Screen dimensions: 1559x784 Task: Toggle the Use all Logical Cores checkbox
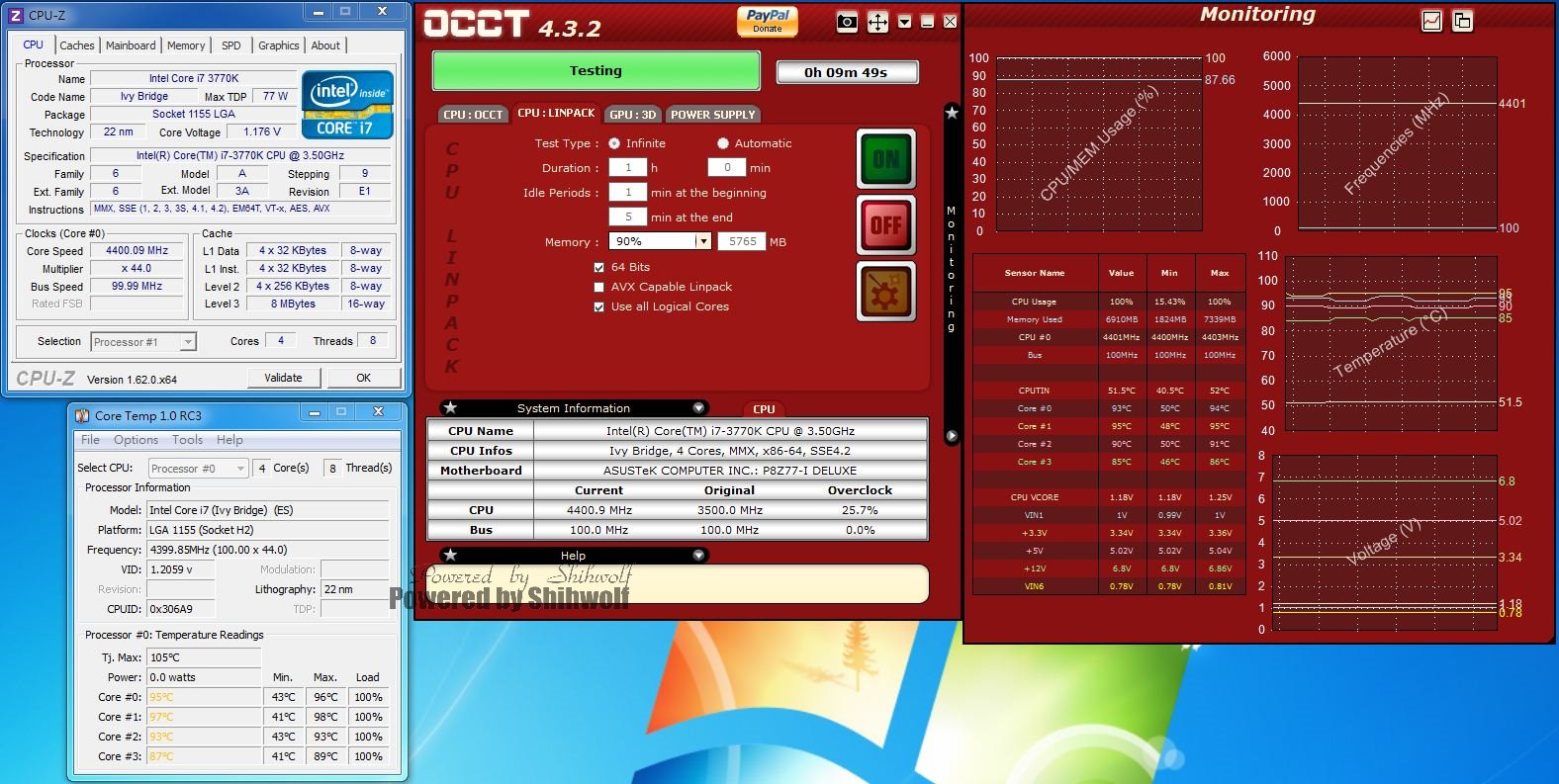tap(598, 306)
